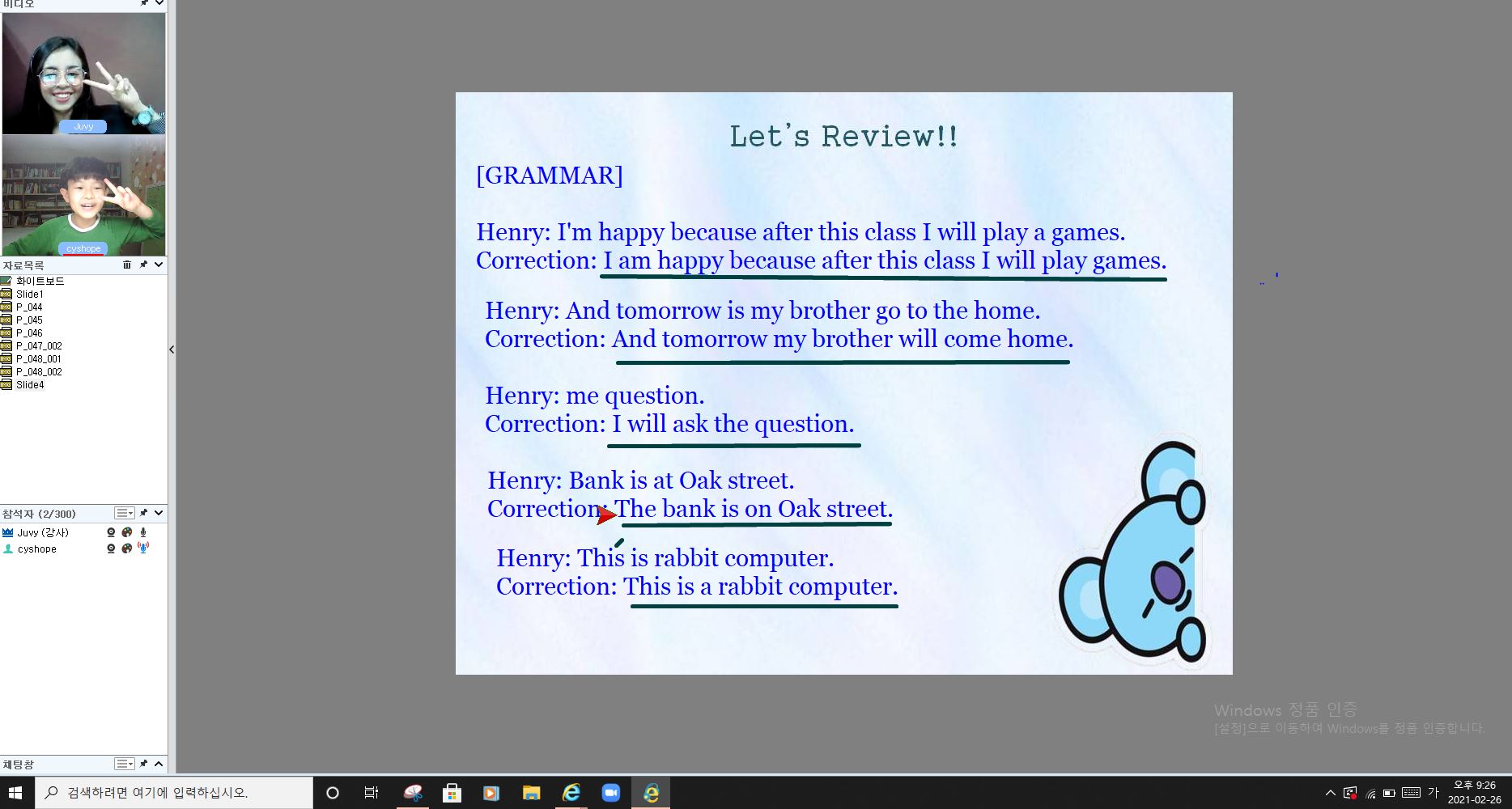The height and width of the screenshot is (809, 1512).
Task: Select P_047_002 in the materials list
Action: [x=39, y=346]
